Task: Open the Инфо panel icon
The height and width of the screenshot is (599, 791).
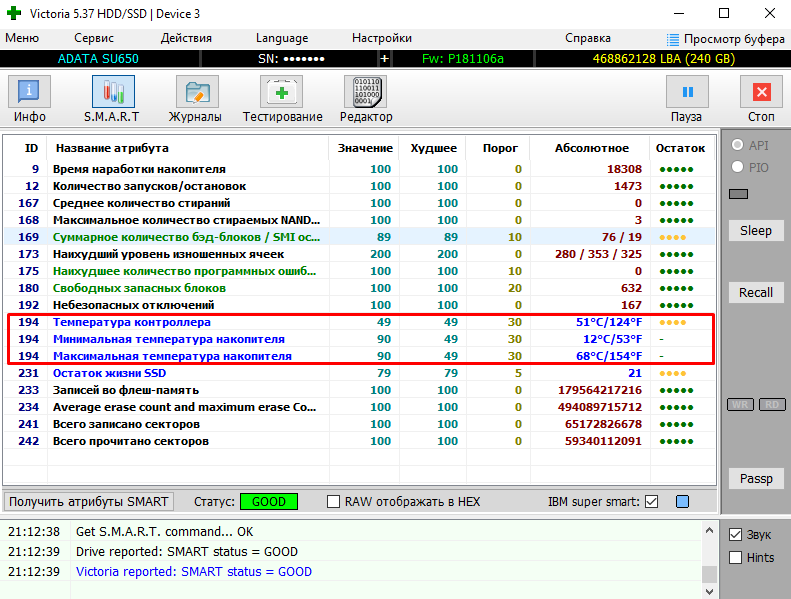Action: 29,92
